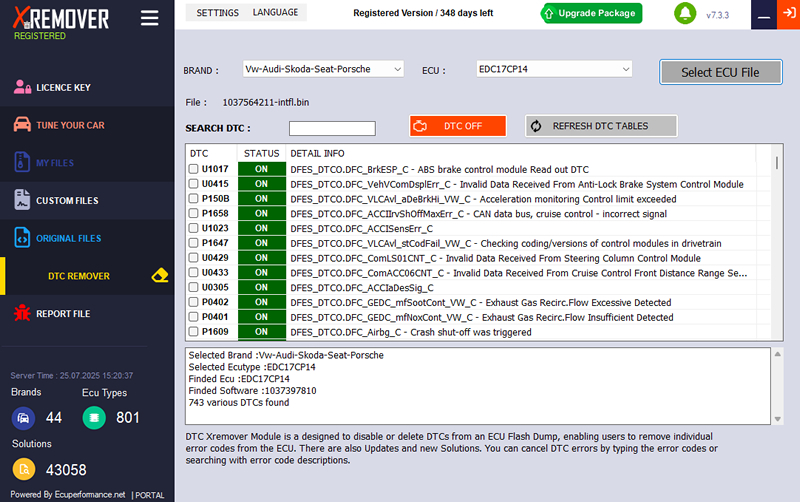Click REFRESH DTC TABLES button
The image size is (800, 502).
pos(601,126)
